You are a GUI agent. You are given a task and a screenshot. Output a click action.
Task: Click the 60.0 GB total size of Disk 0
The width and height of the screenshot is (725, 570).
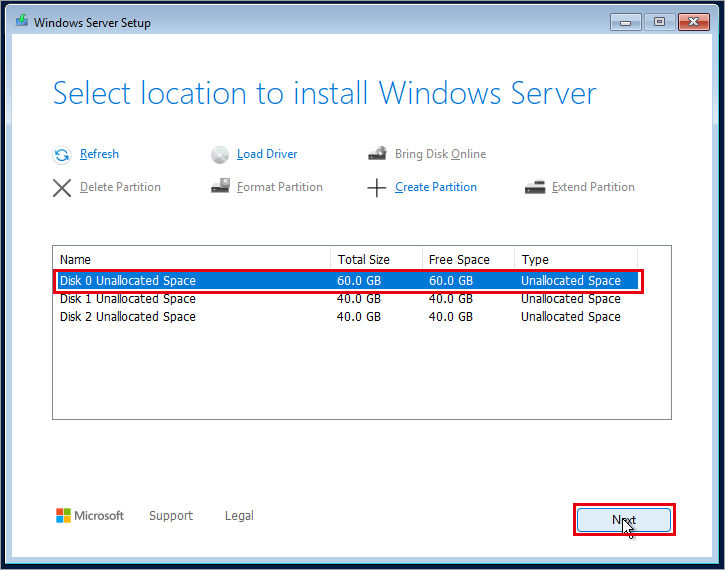pos(359,281)
